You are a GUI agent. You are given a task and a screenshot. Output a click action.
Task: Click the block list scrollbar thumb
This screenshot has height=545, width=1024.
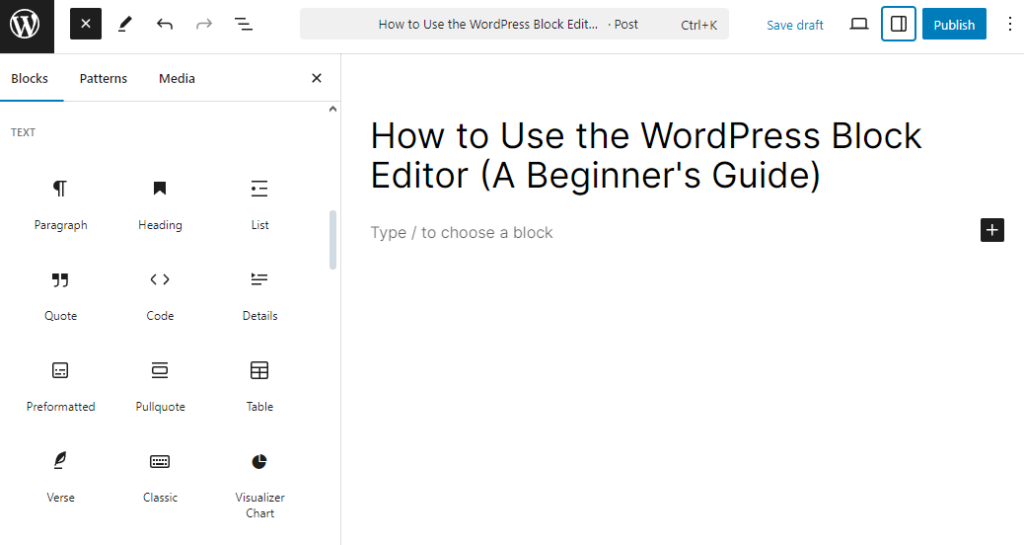tap(333, 240)
